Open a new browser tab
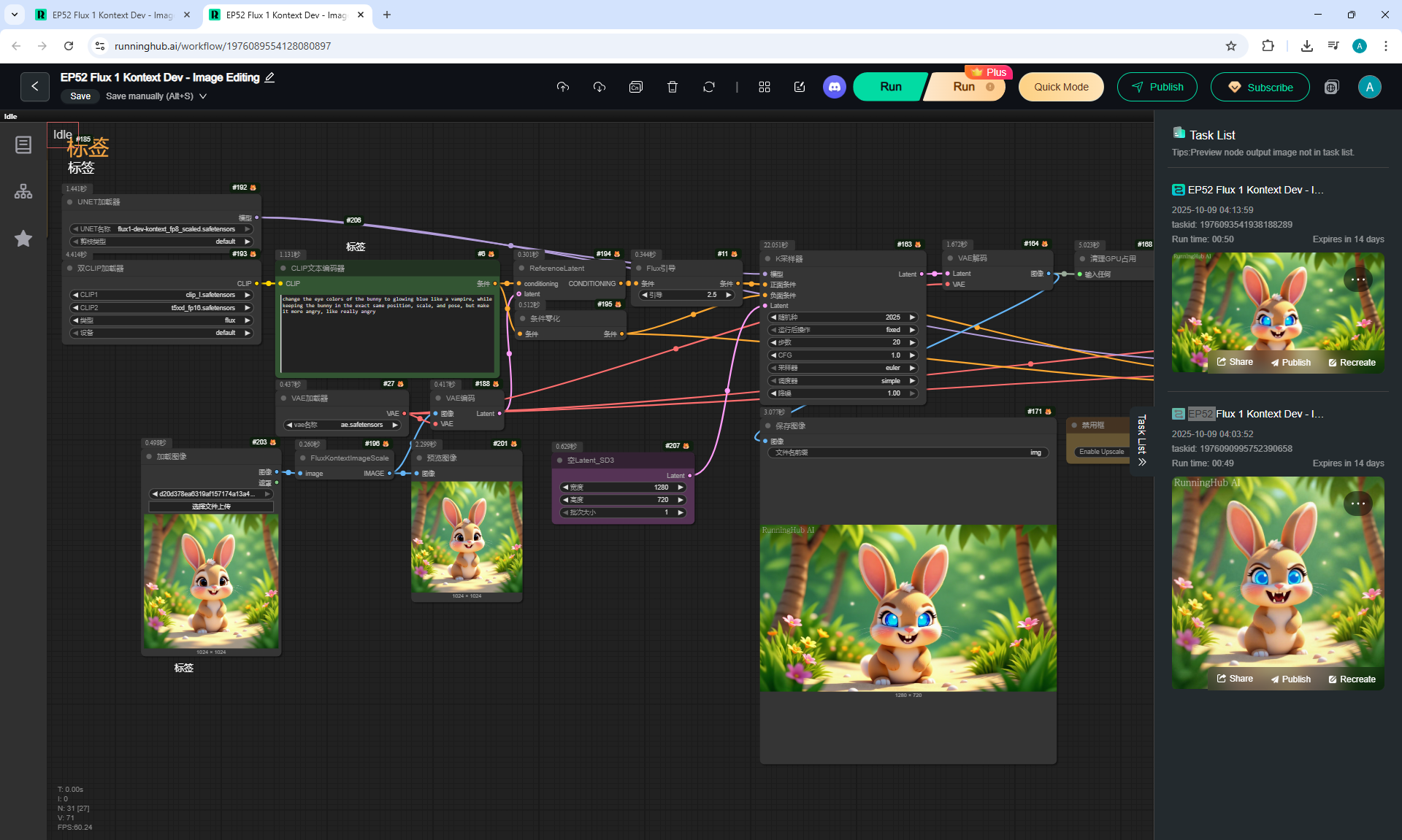Viewport: 1402px width, 840px height. [387, 15]
